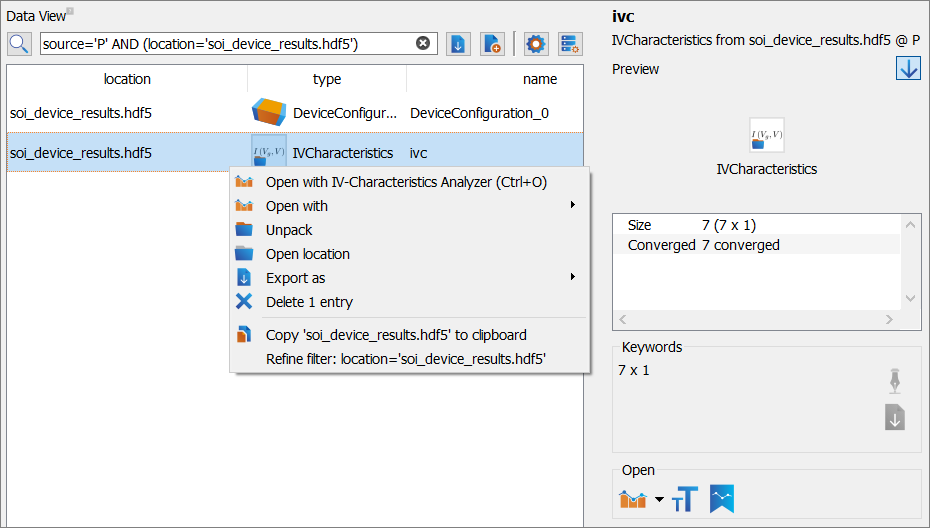Click the database settings icon in the toolbar
Screen dimensions: 930x528
[x=570, y=44]
